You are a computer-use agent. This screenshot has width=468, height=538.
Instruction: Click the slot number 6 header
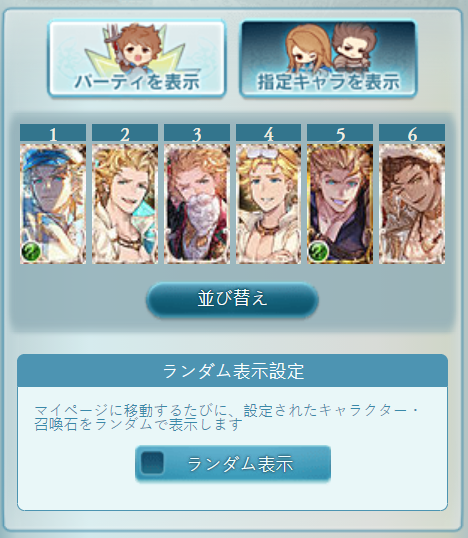[412, 133]
